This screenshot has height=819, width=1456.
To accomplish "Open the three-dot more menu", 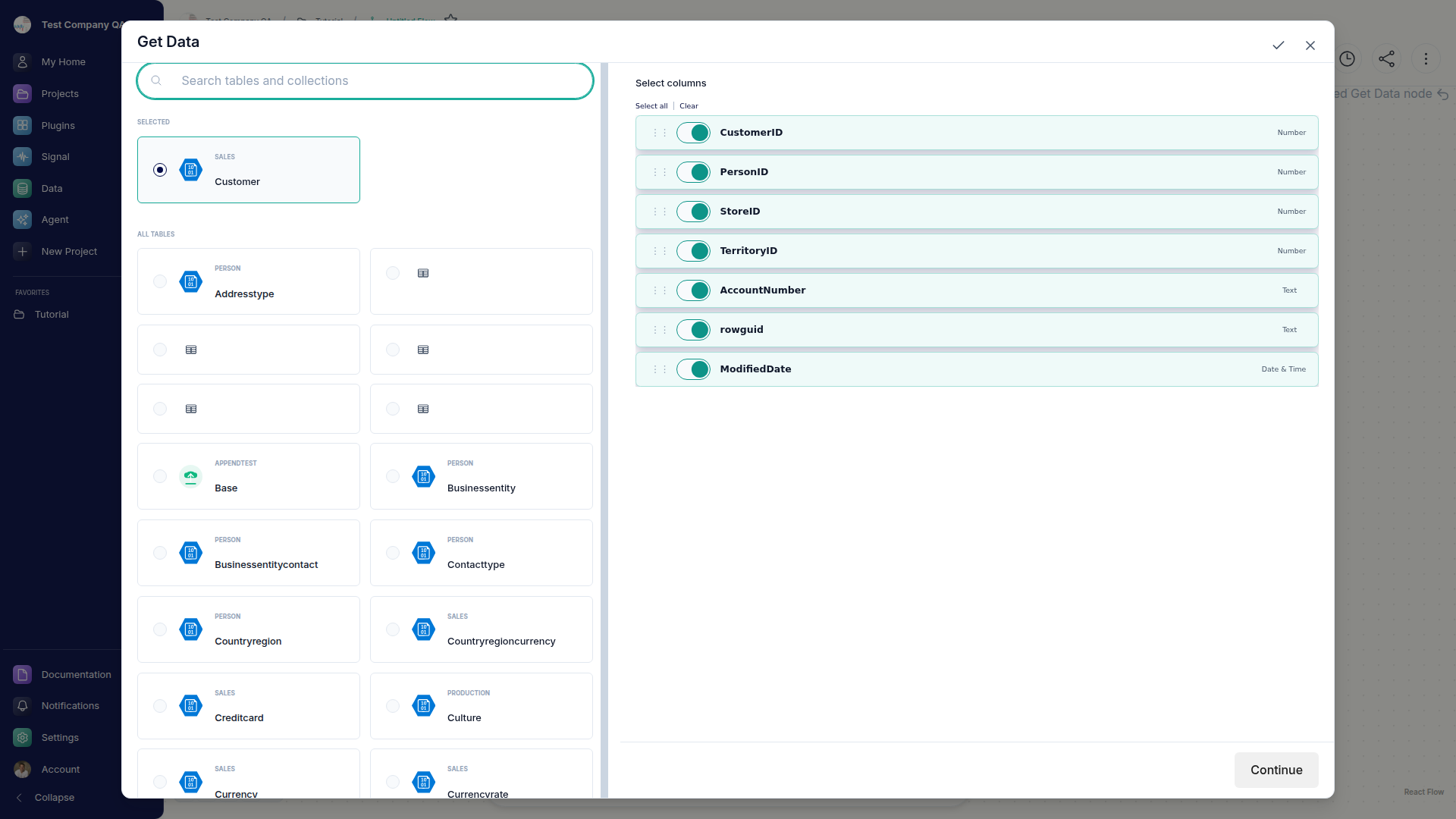I will pos(1426,59).
